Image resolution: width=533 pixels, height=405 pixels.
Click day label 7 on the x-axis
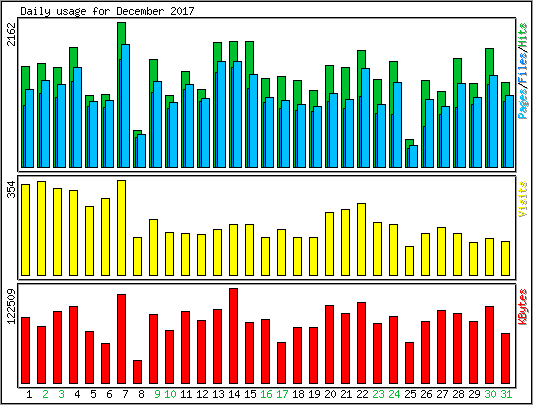click(x=125, y=394)
